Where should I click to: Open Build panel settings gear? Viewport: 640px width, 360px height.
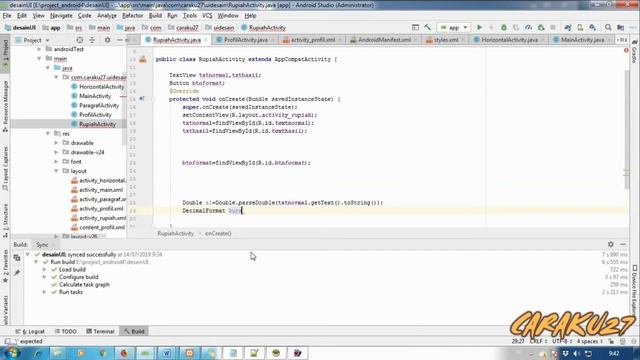coord(611,244)
